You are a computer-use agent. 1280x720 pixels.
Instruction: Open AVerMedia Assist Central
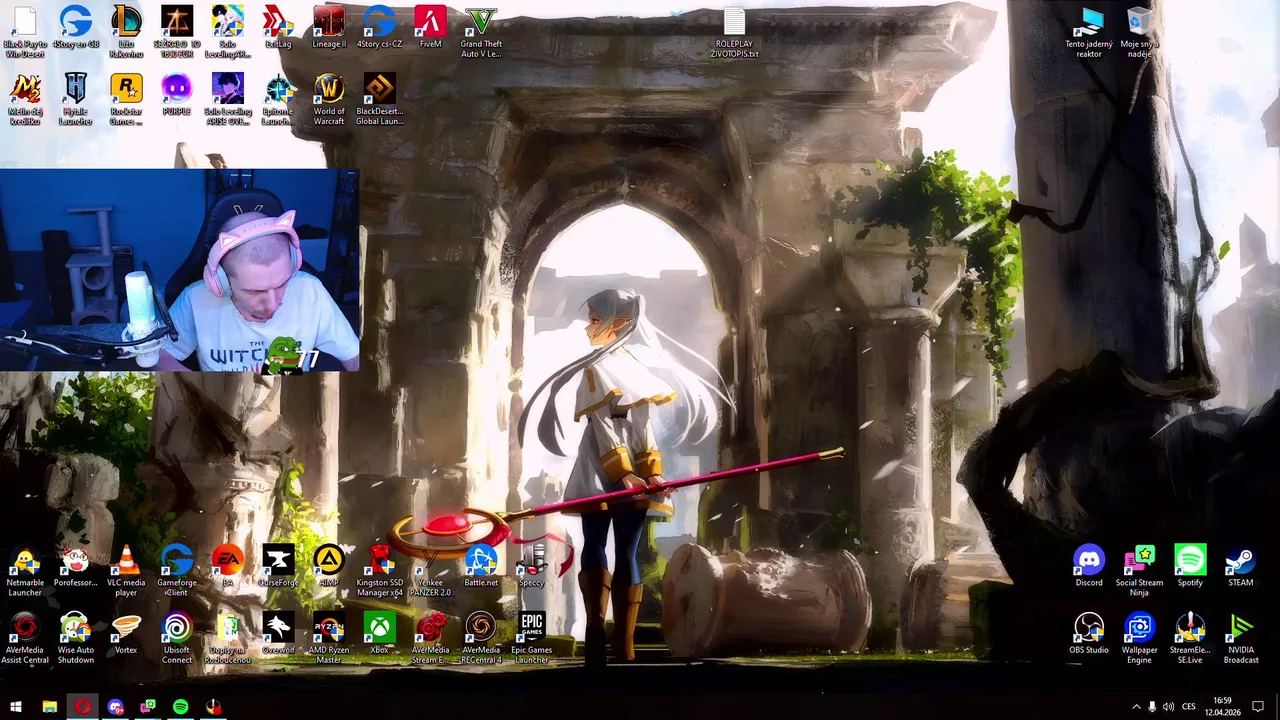click(x=25, y=639)
